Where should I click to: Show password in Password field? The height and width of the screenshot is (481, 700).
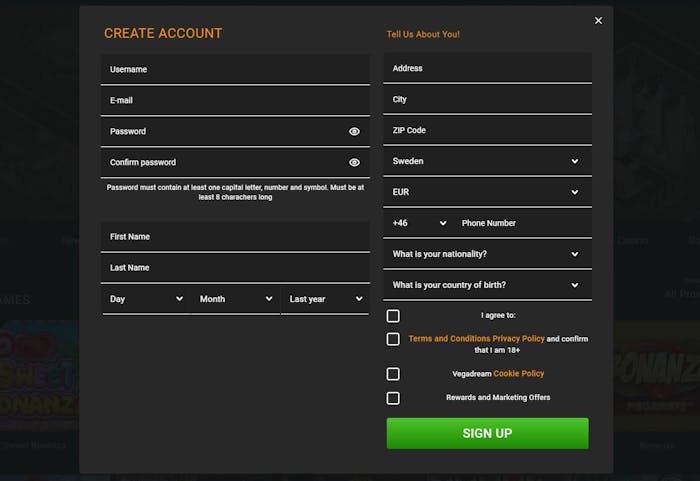(354, 131)
